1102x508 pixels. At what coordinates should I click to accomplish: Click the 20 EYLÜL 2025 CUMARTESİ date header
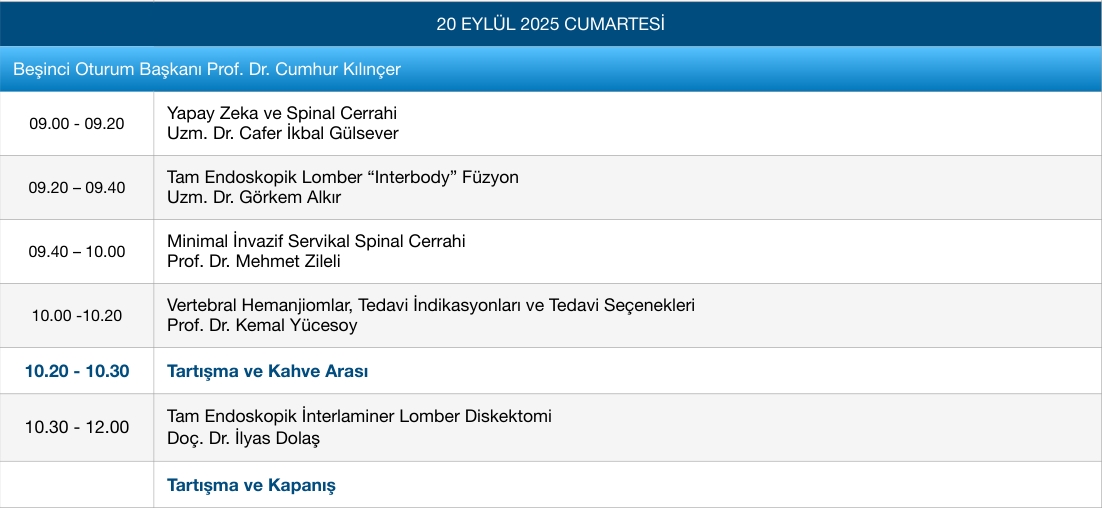coord(550,23)
